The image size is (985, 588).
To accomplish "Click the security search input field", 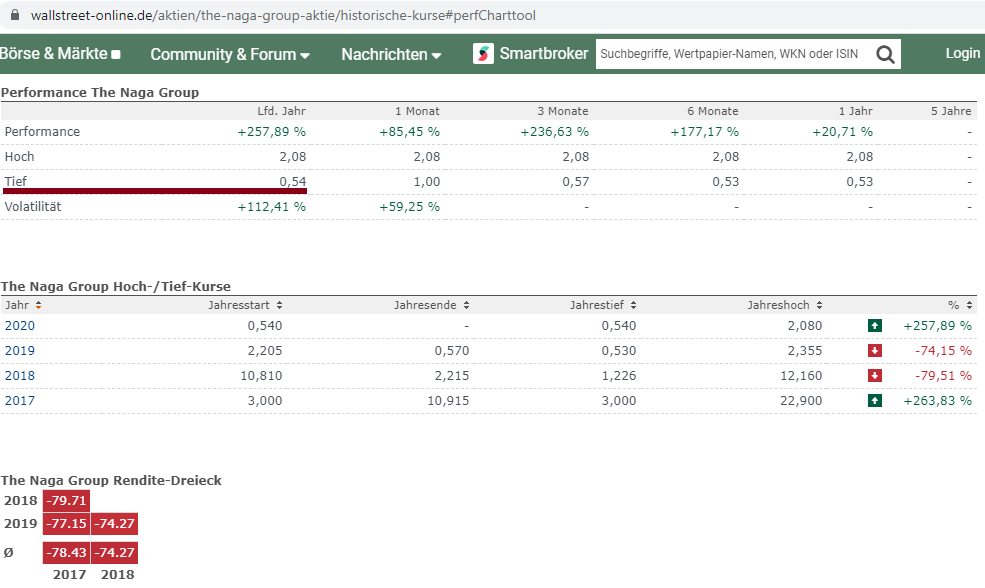I will coord(730,54).
